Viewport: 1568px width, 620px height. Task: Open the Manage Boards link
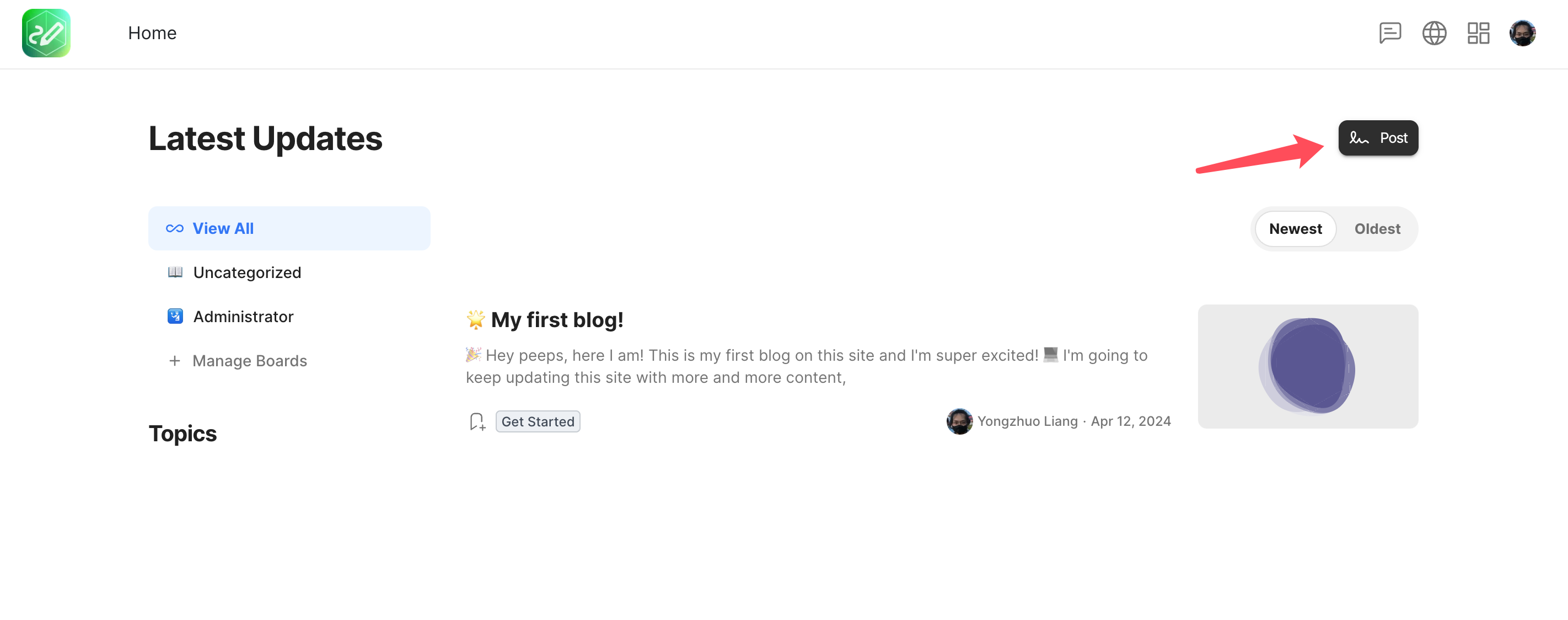click(x=250, y=361)
